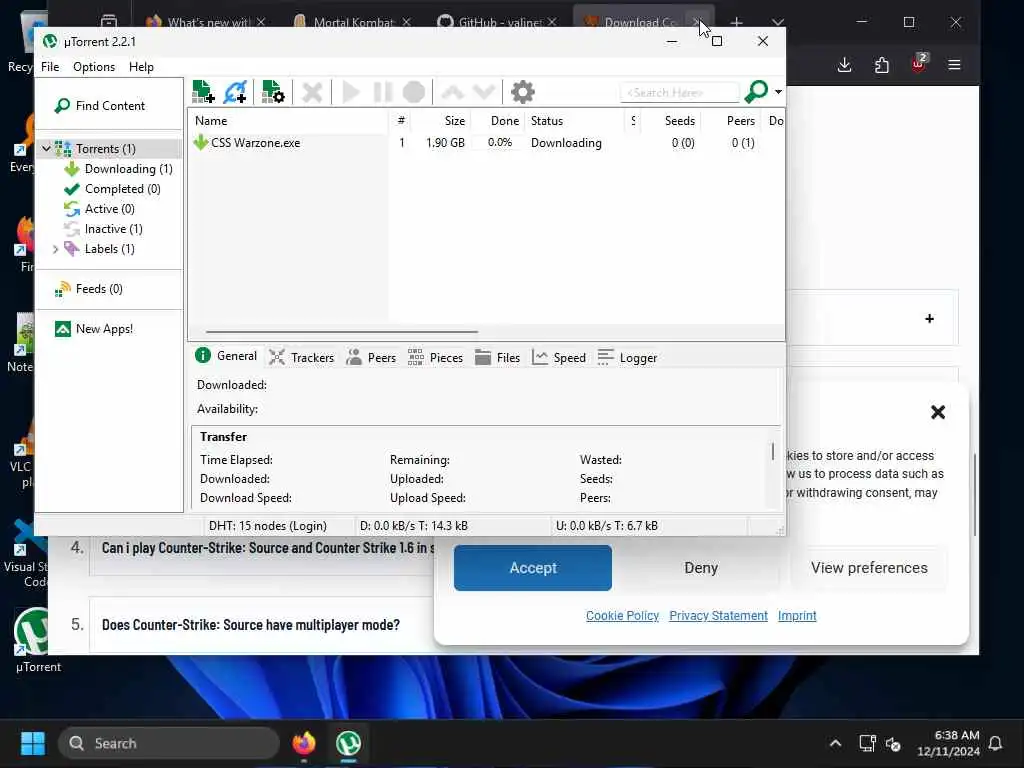Switch to the Pieces tab
Viewport: 1024px width, 768px height.
click(x=435, y=357)
